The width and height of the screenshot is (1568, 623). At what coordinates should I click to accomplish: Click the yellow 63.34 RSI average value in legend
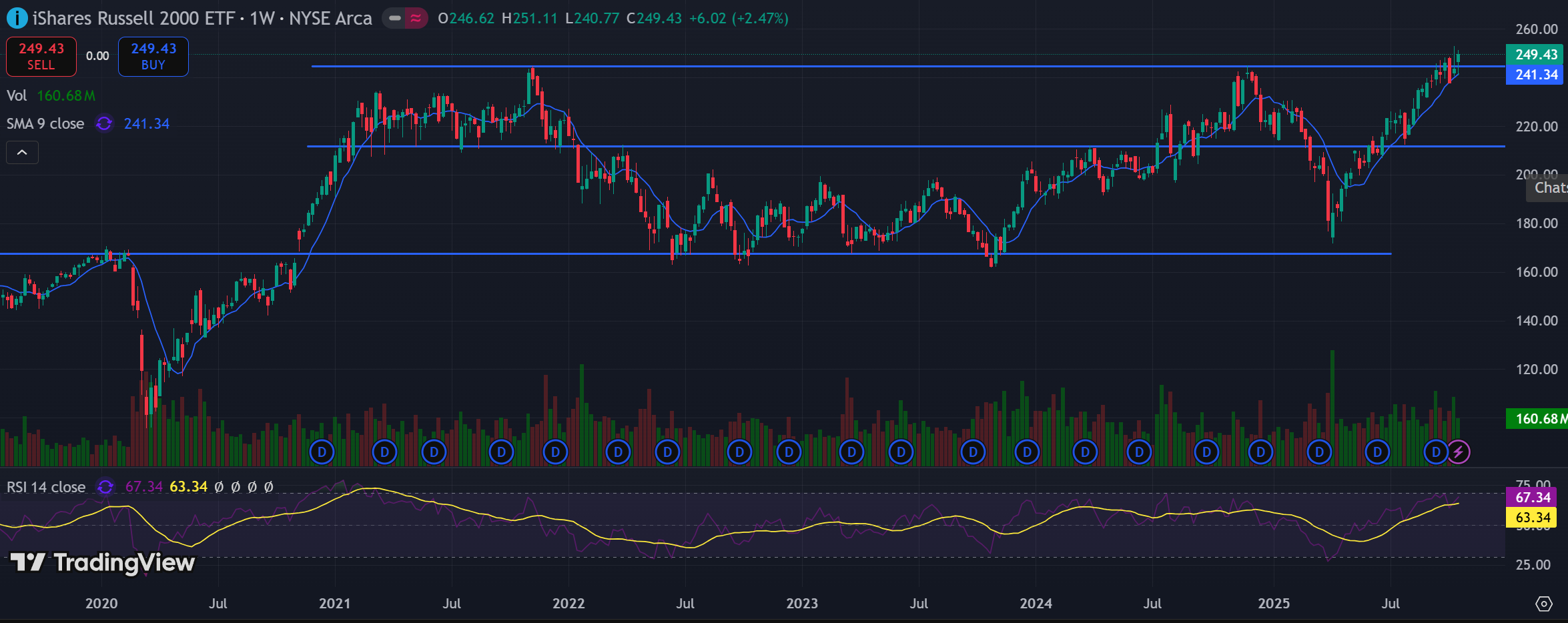189,487
